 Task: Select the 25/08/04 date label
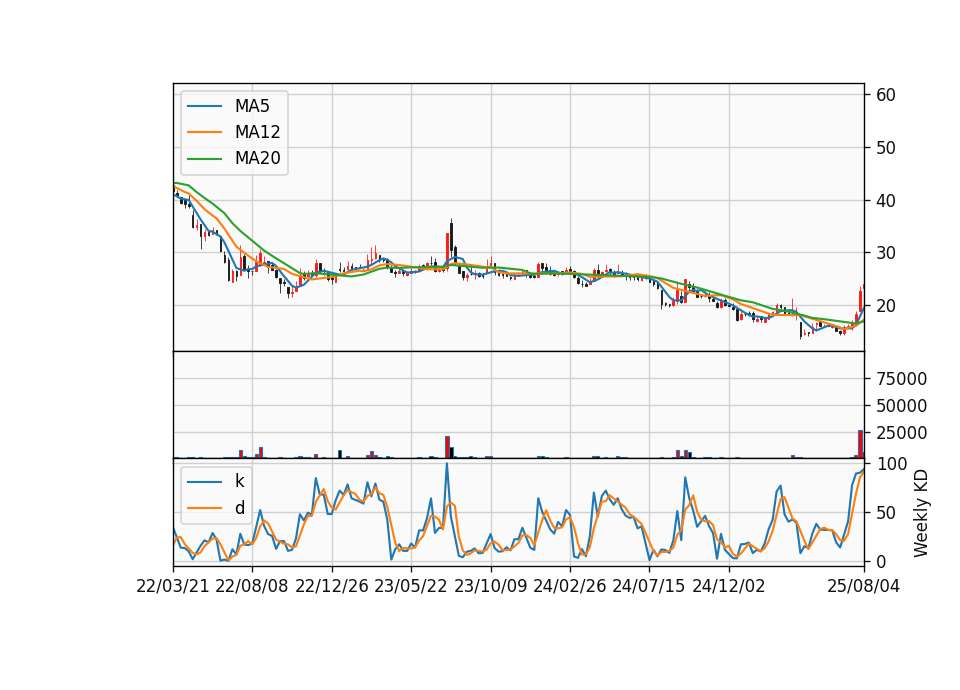(864, 586)
